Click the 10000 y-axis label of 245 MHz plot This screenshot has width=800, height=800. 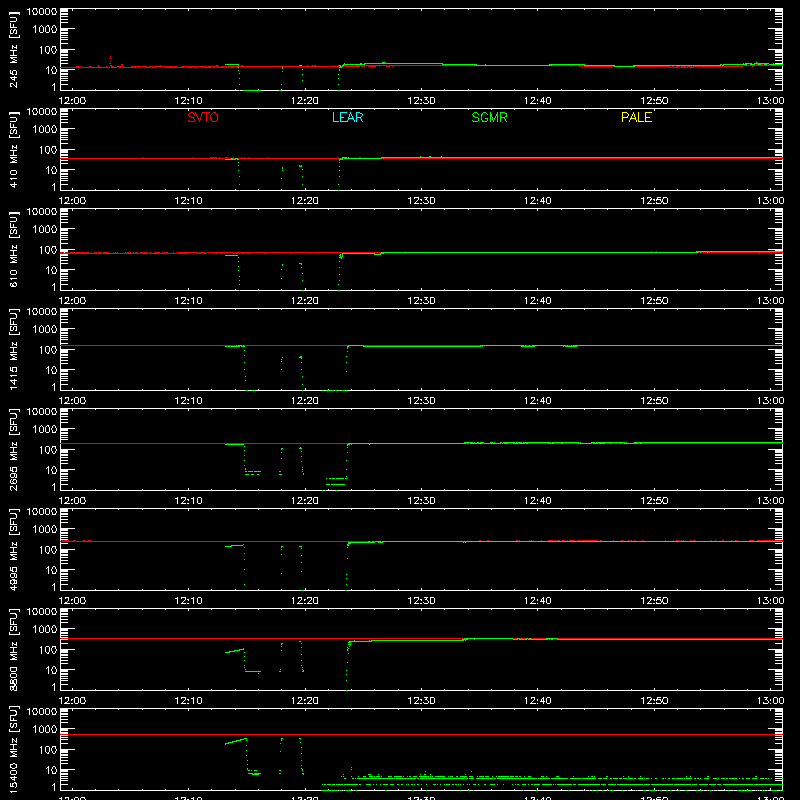click(42, 12)
